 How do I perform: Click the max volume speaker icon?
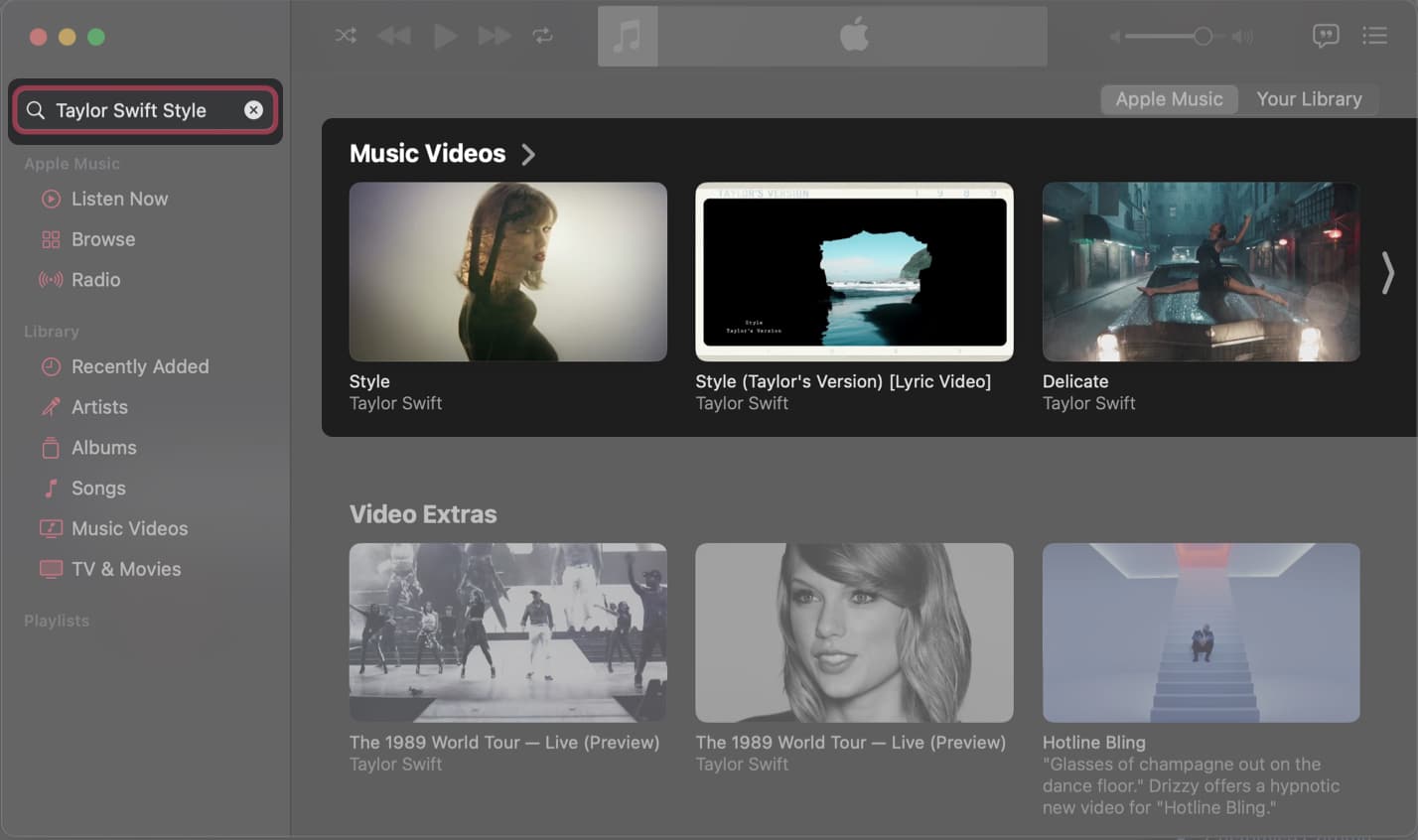coord(1242,37)
